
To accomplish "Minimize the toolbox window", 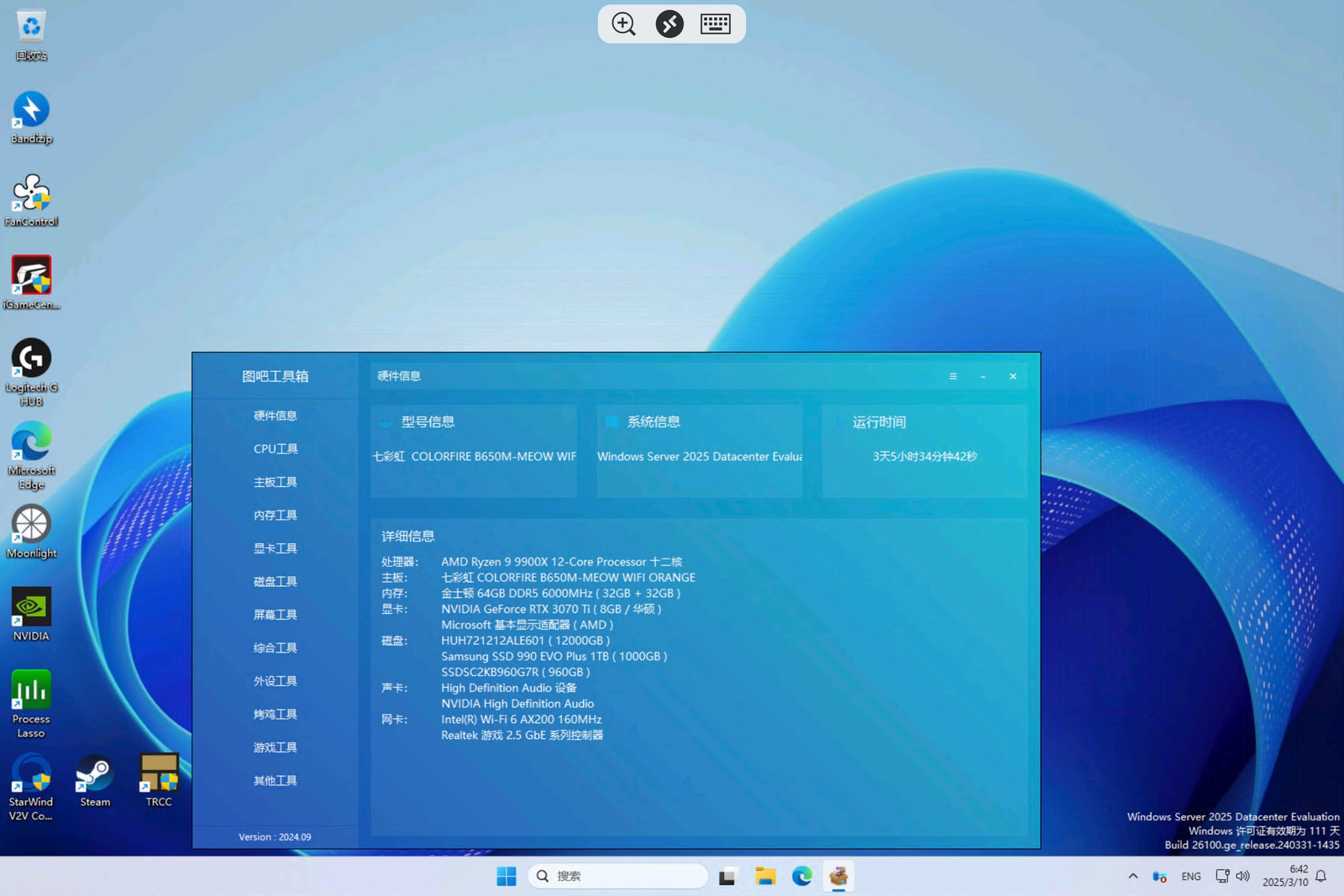I will click(983, 376).
